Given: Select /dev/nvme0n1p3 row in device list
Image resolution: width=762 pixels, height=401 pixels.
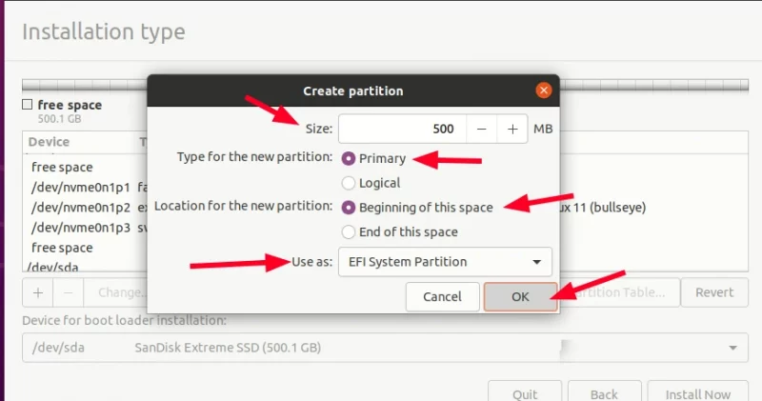Looking at the screenshot, I should [75, 227].
